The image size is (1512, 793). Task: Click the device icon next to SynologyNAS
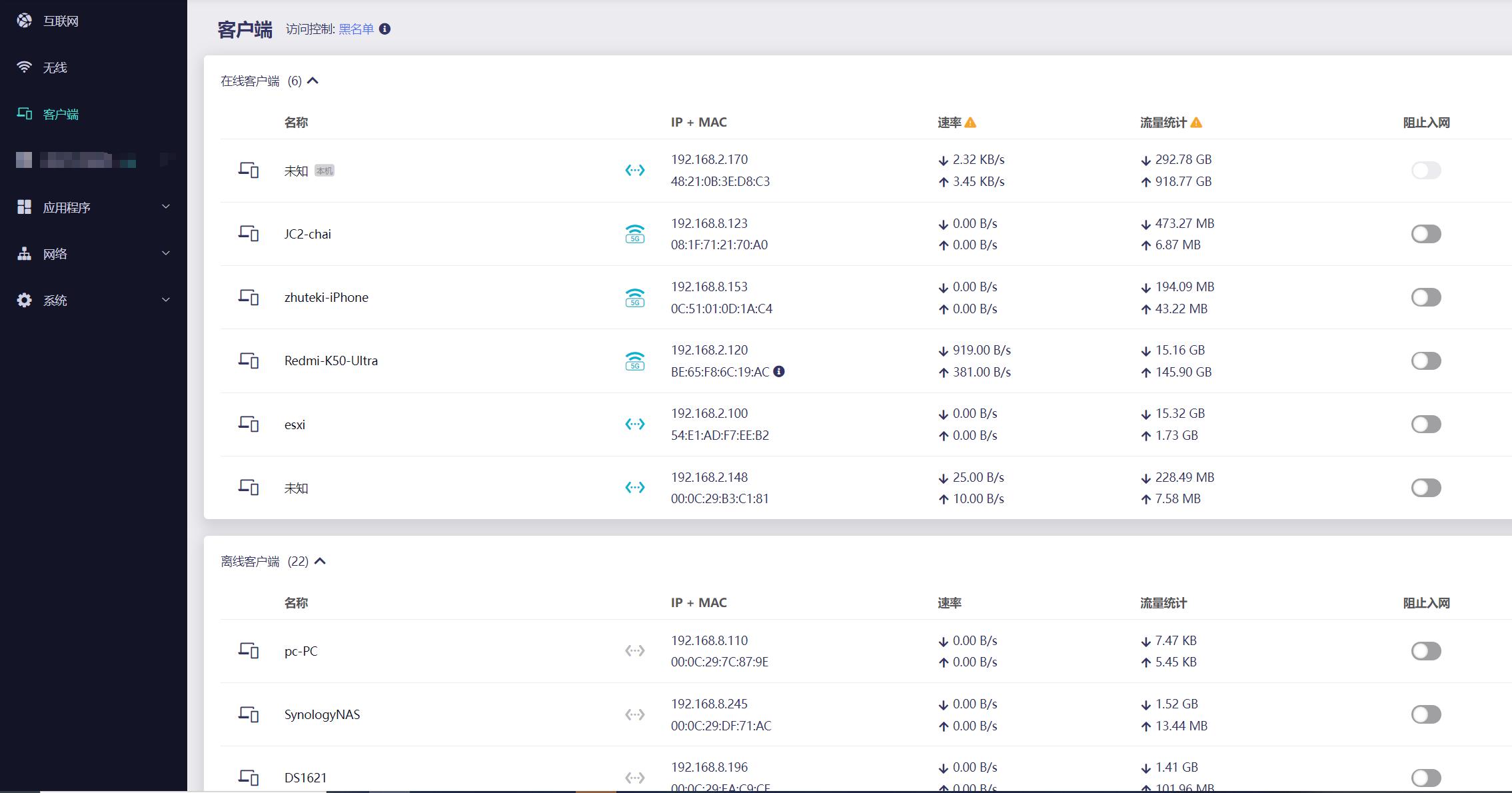248,714
